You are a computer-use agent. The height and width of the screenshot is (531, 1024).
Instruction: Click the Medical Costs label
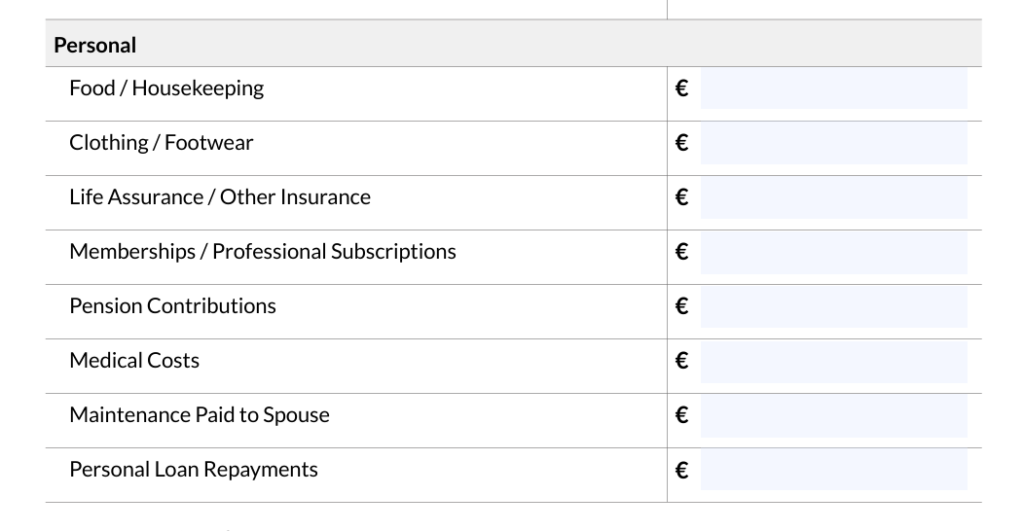tap(134, 361)
